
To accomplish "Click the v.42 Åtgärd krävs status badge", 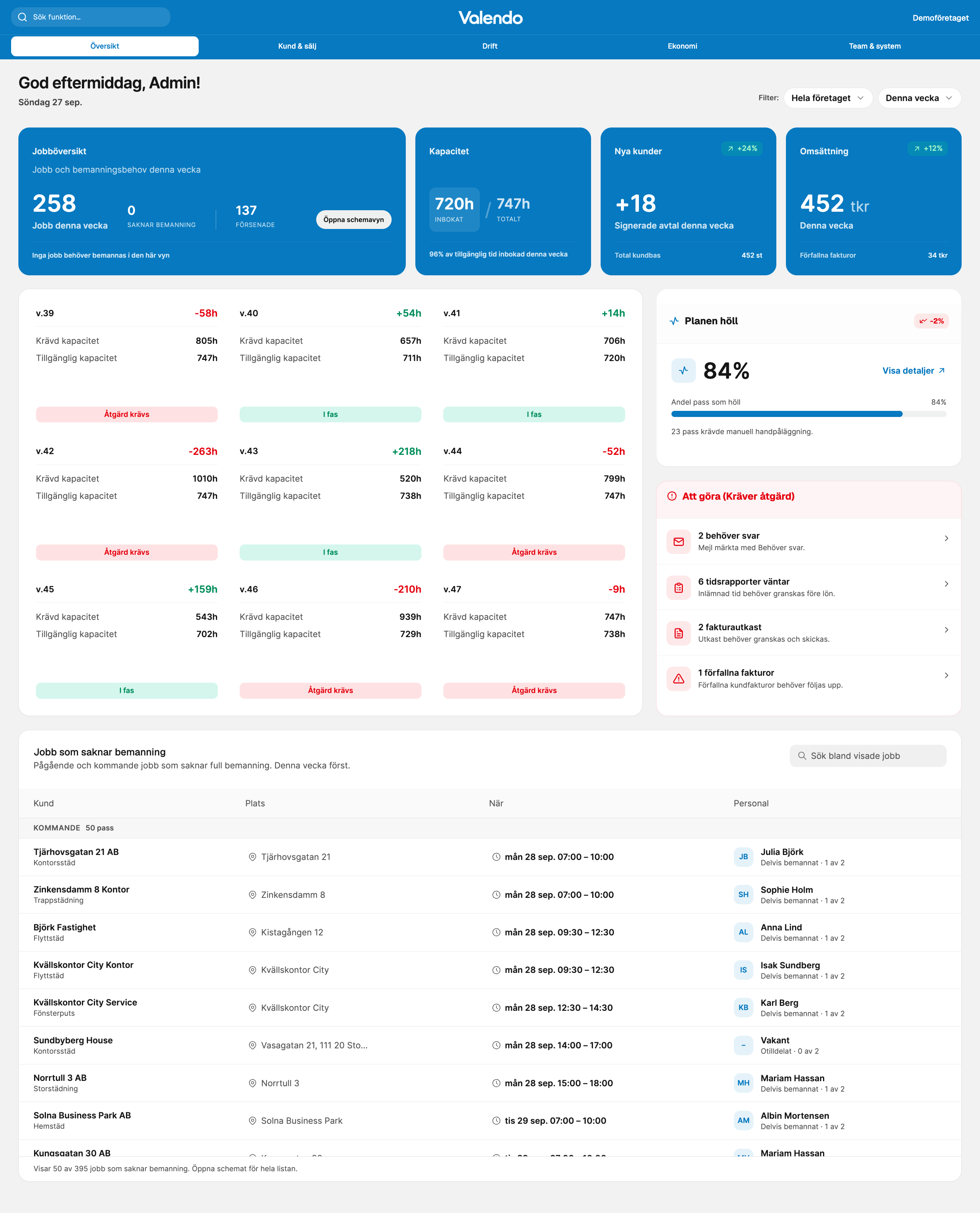I will 126,552.
